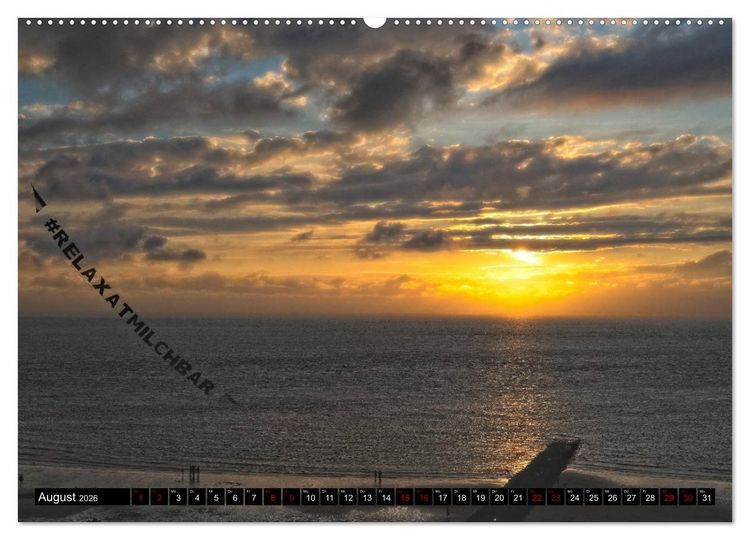The height and width of the screenshot is (540, 750).
Task: Select day 27 in the date strip
Action: 631,497
